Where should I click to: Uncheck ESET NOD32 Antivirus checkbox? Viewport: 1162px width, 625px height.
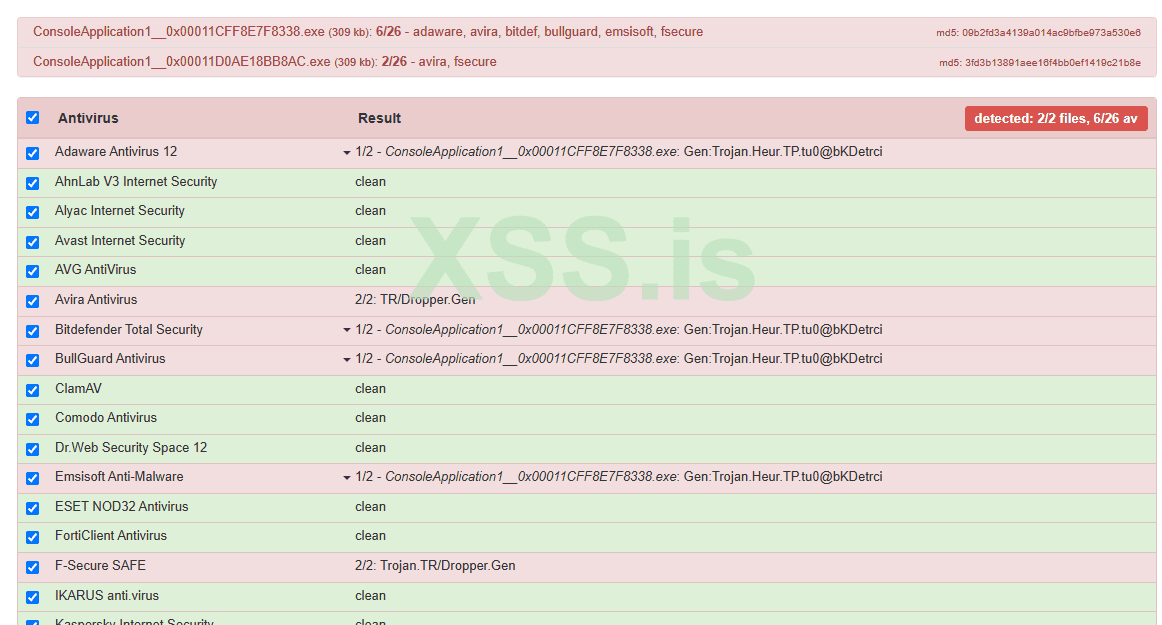[x=33, y=508]
